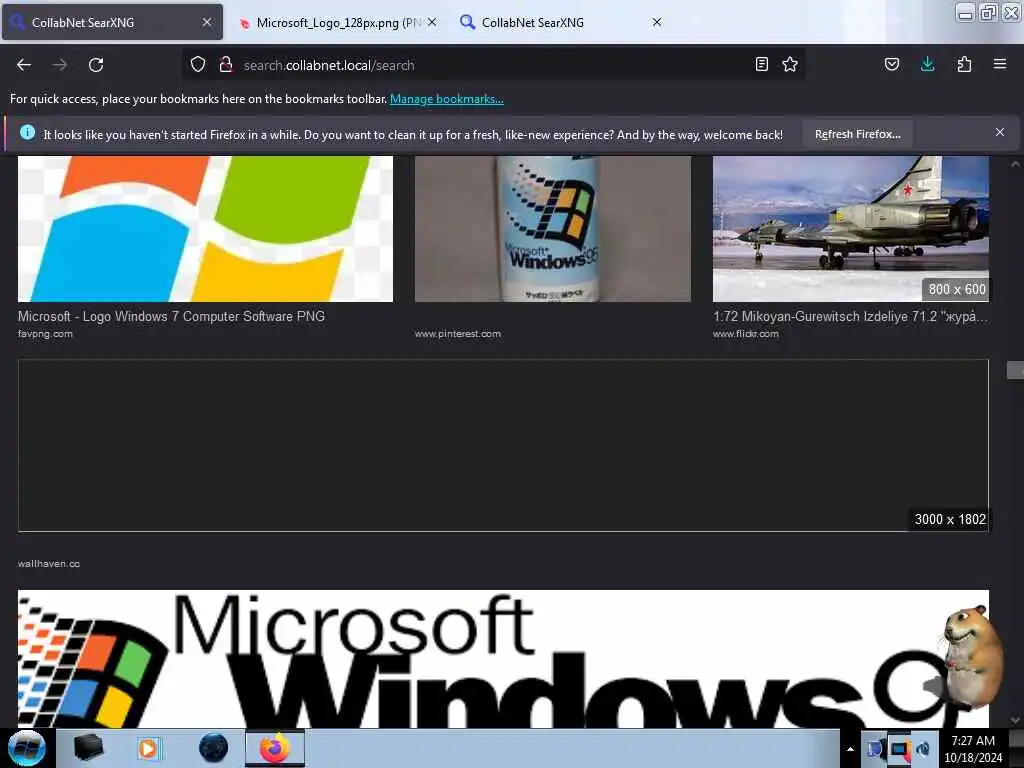Open the Windows 95 can image result
Image resolution: width=1024 pixels, height=768 pixels.
552,229
